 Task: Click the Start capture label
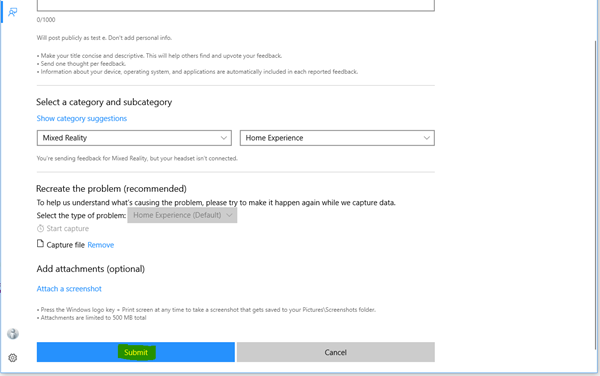pos(68,228)
